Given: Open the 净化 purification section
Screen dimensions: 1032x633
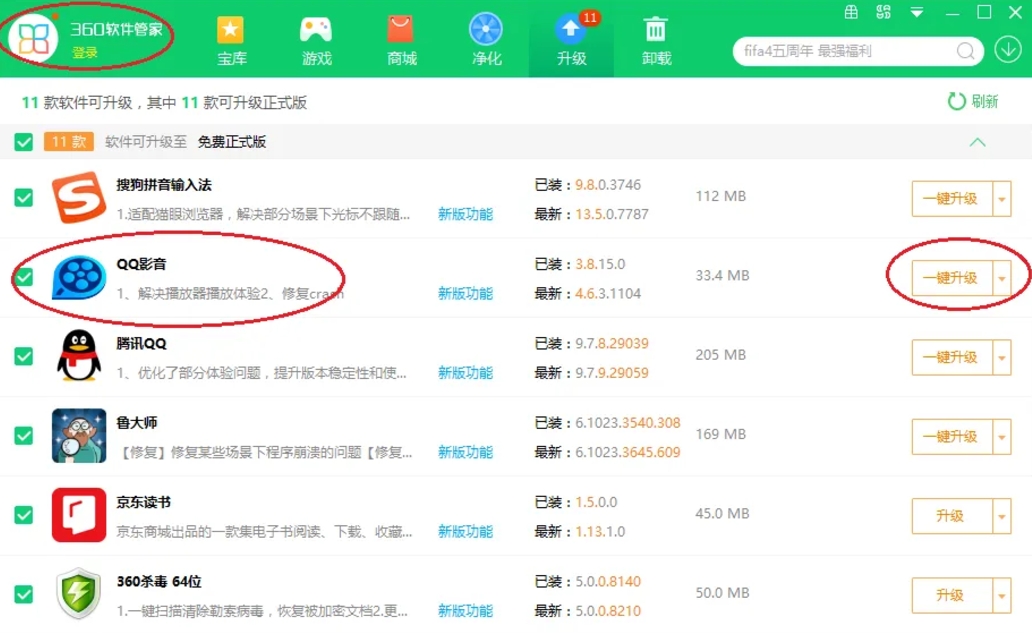Looking at the screenshot, I should click(486, 40).
